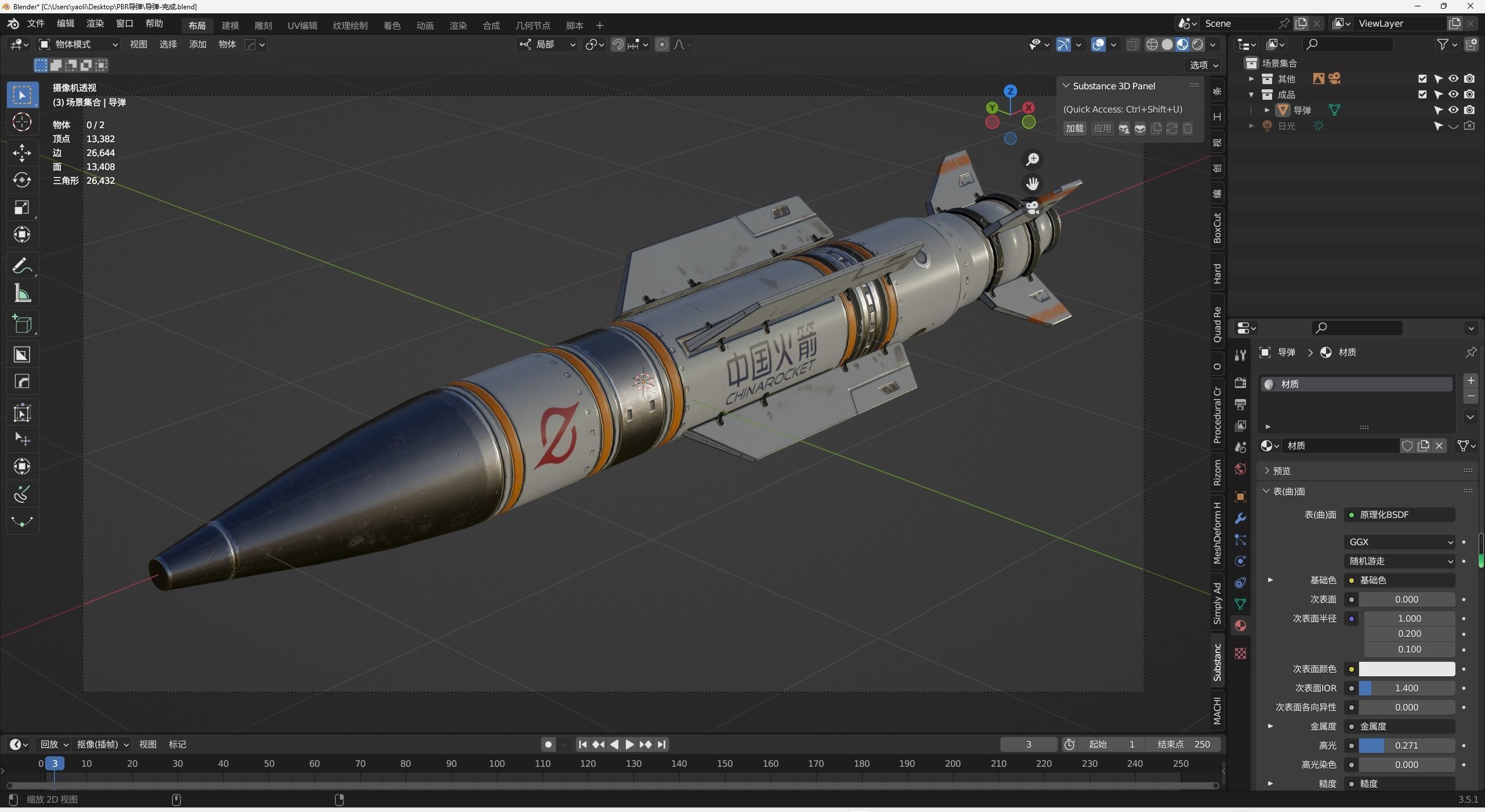This screenshot has width=1485, height=812.
Task: Toggle proportional editing in header
Action: (662, 45)
